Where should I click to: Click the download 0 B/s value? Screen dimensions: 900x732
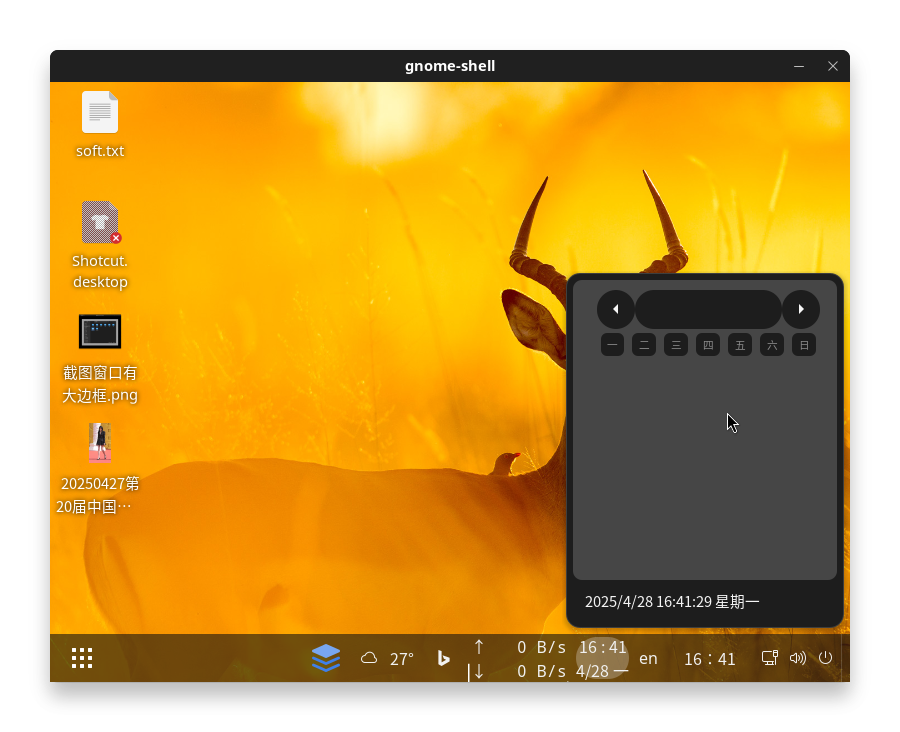(541, 671)
